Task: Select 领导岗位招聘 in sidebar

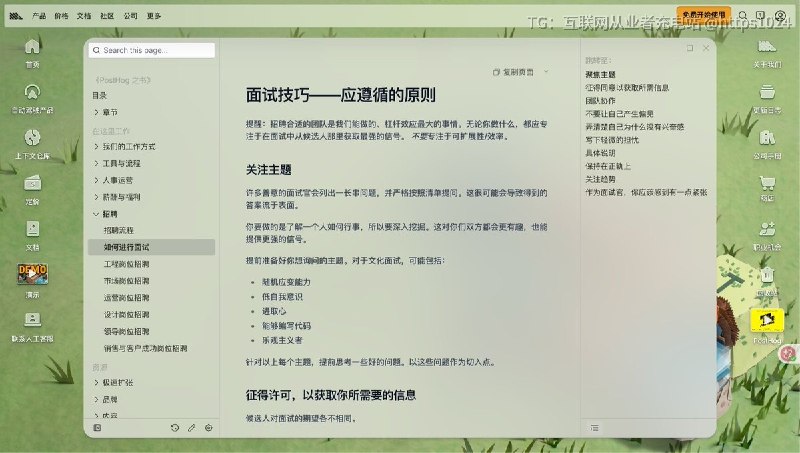Action: pos(127,332)
